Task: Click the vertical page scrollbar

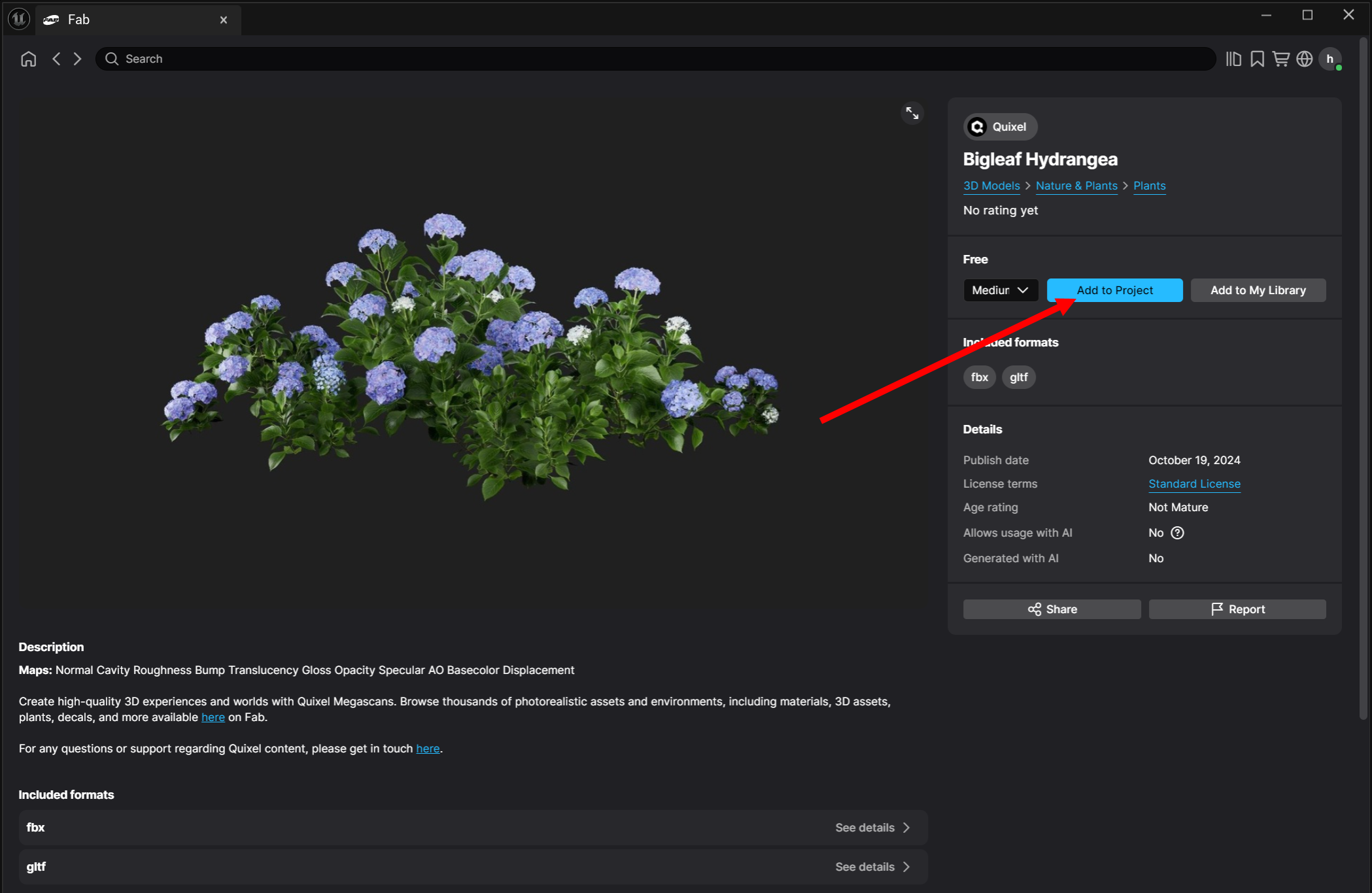Action: click(x=1363, y=379)
